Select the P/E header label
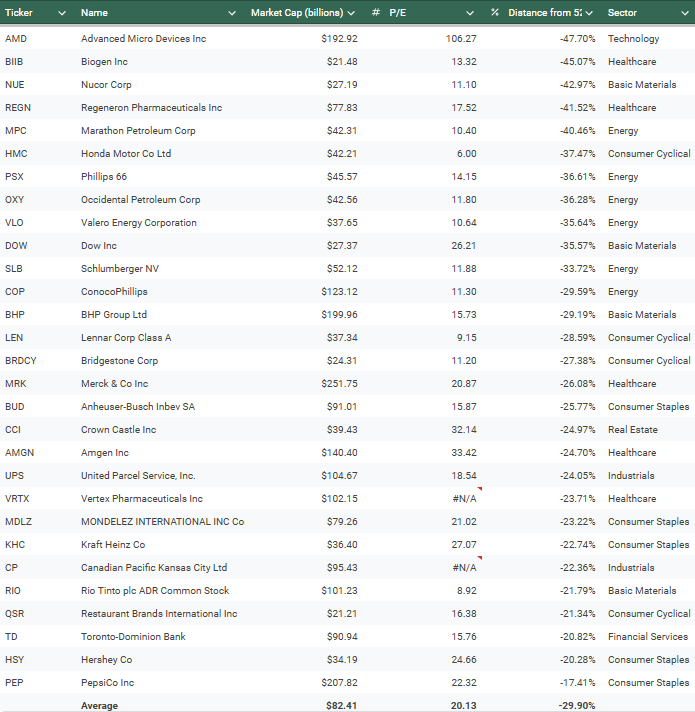The width and height of the screenshot is (695, 712). pos(398,13)
